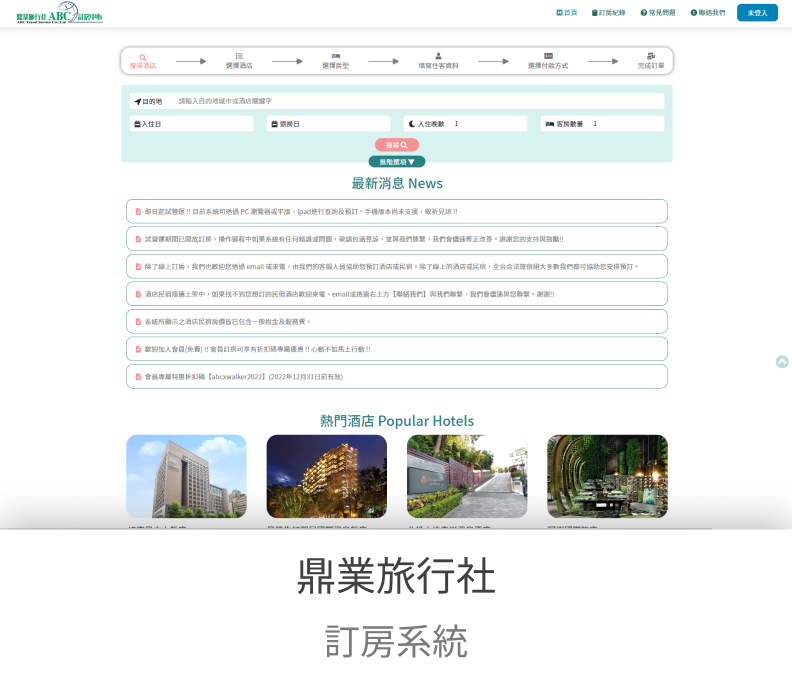Open fifth news item about taxes included
The width and height of the screenshot is (792, 688).
397,322
